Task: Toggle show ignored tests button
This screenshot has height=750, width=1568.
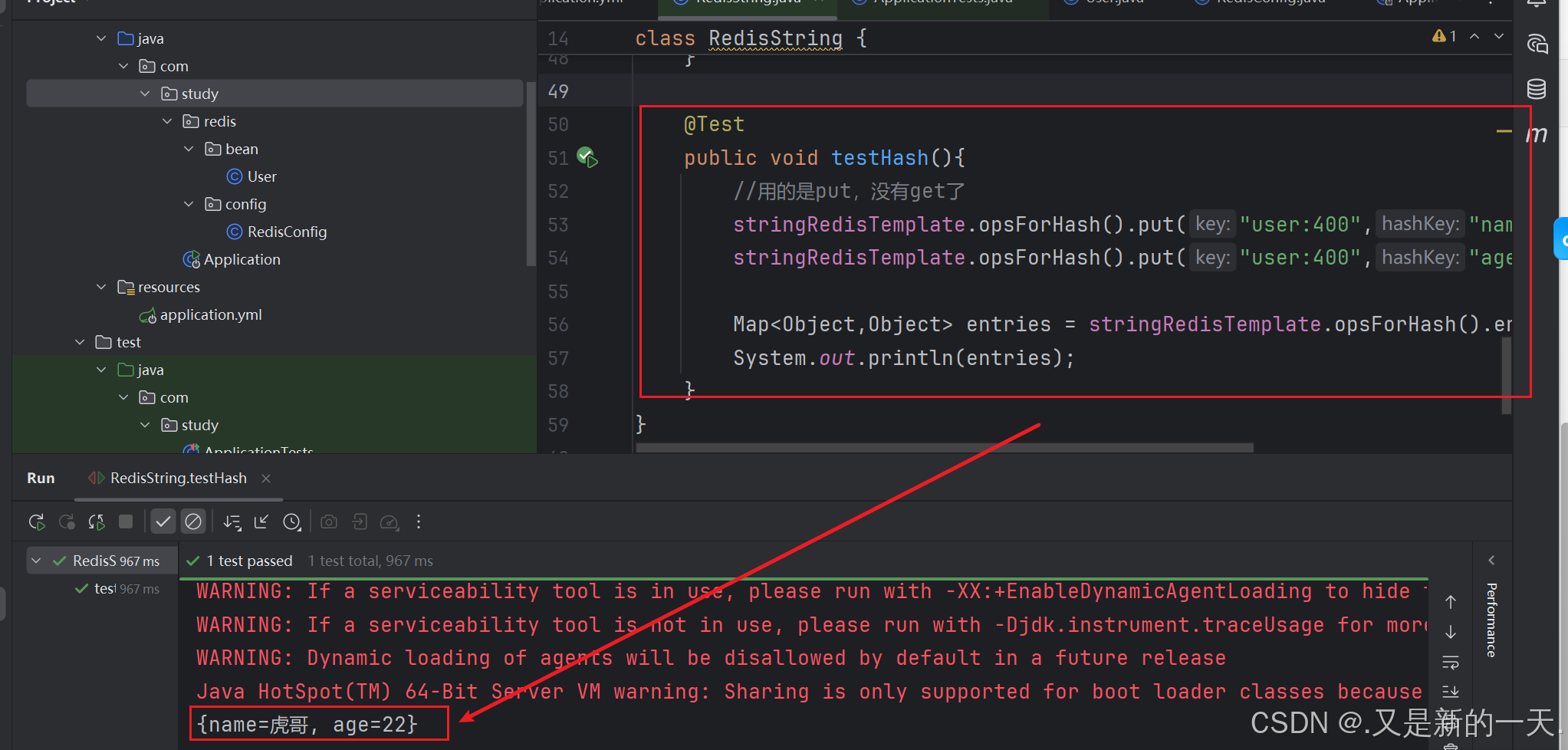Action: click(x=193, y=522)
